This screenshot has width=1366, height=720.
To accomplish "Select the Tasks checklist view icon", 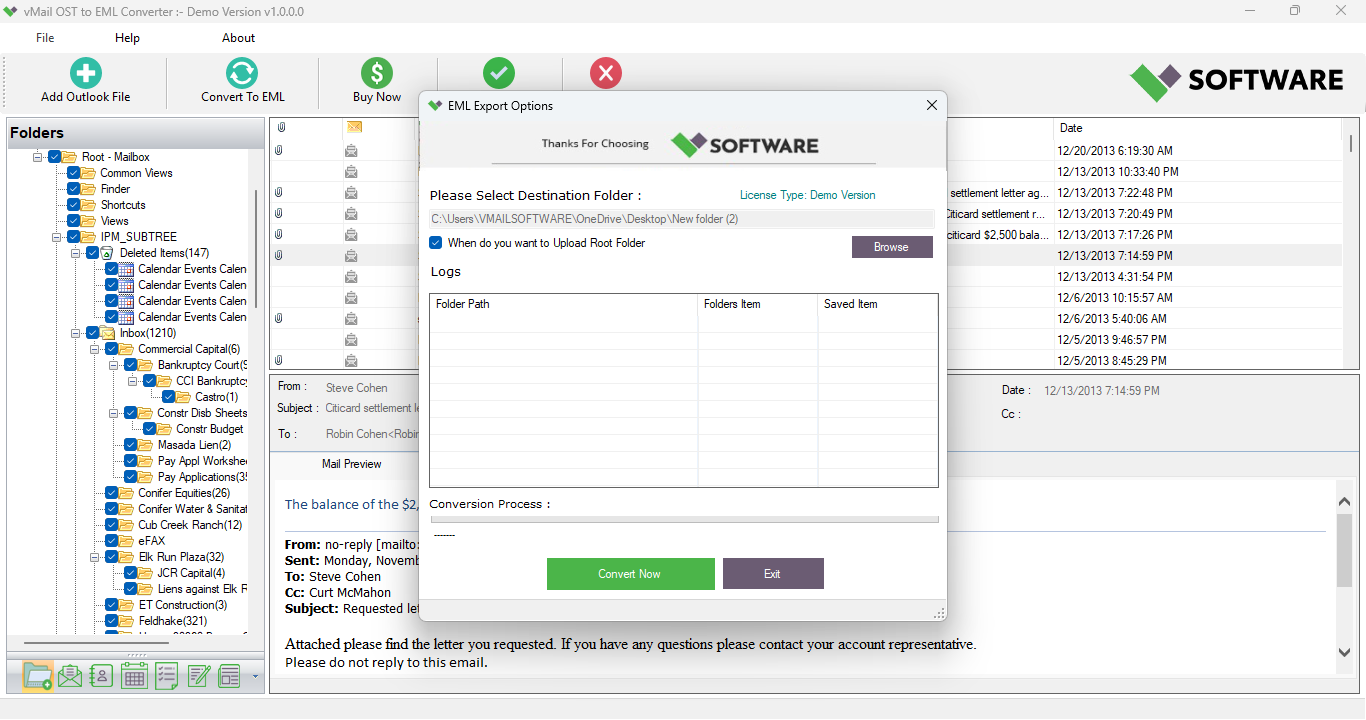I will click(x=166, y=675).
